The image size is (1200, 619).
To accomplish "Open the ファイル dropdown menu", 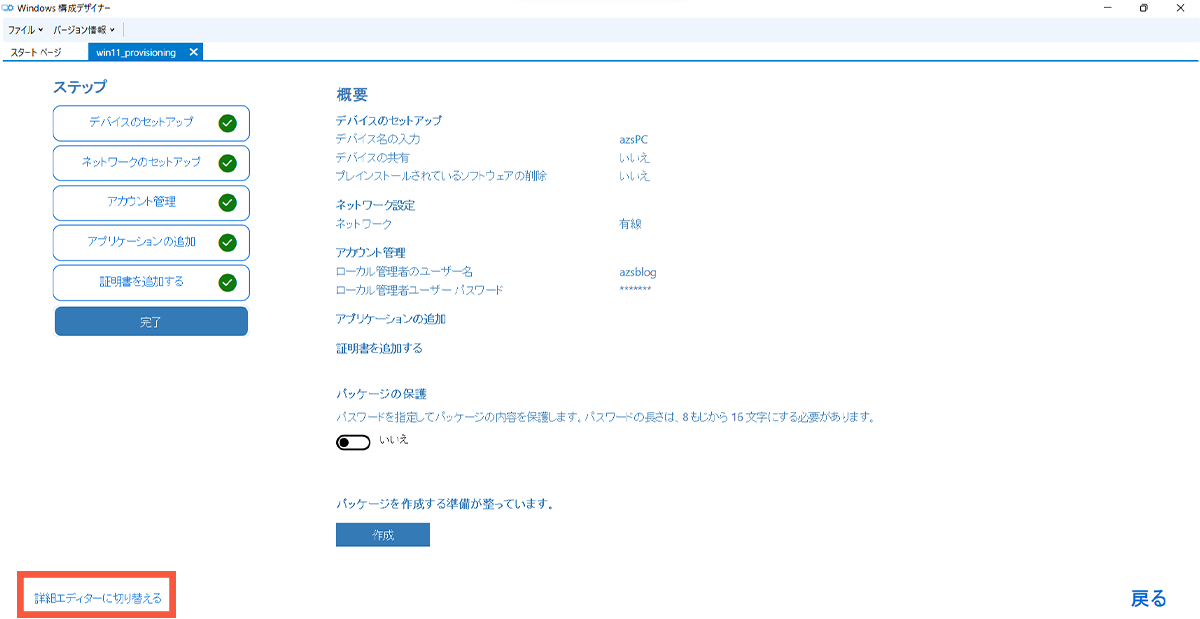I will tap(26, 30).
